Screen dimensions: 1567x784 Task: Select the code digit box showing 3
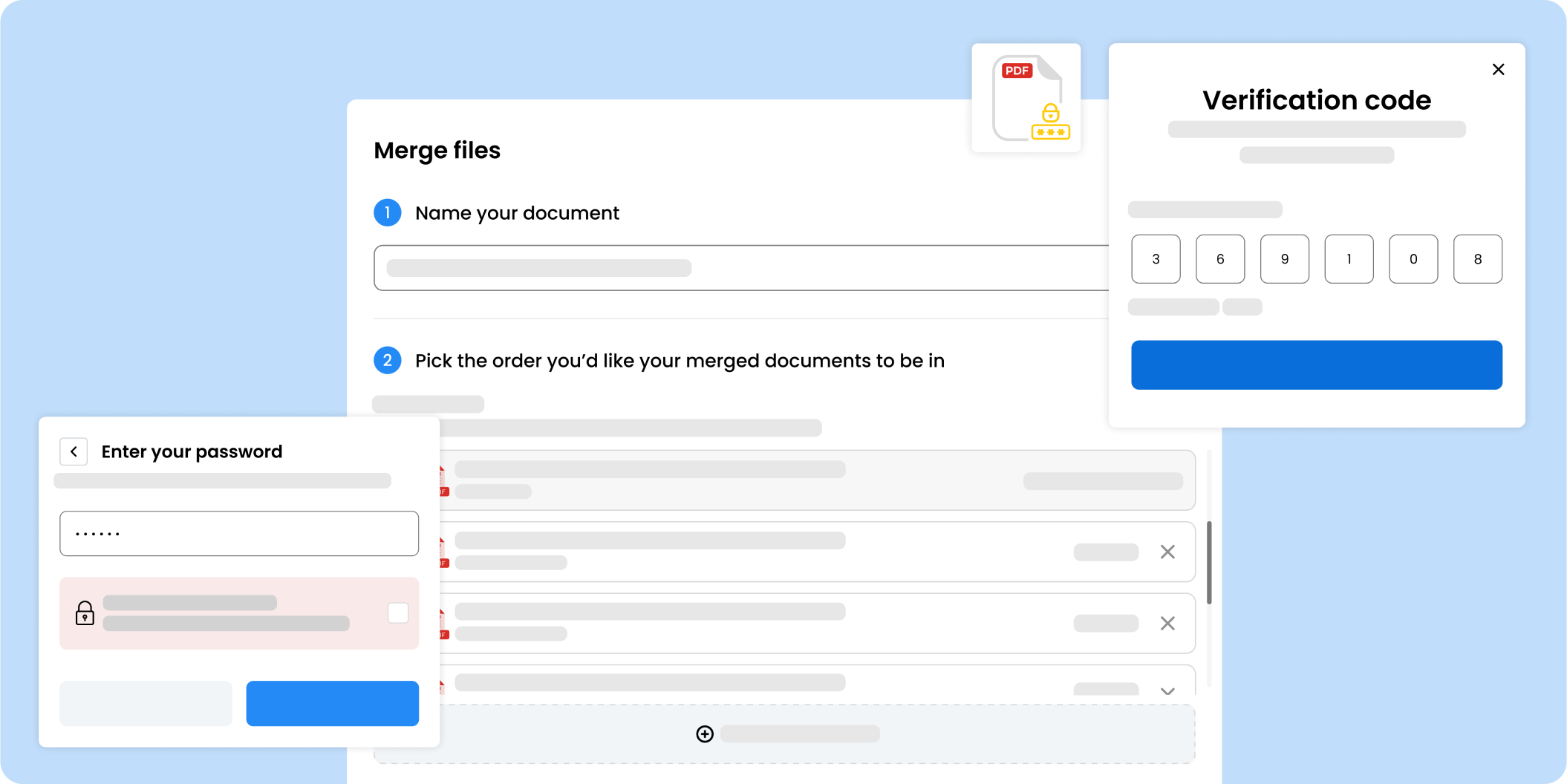[x=1156, y=259]
